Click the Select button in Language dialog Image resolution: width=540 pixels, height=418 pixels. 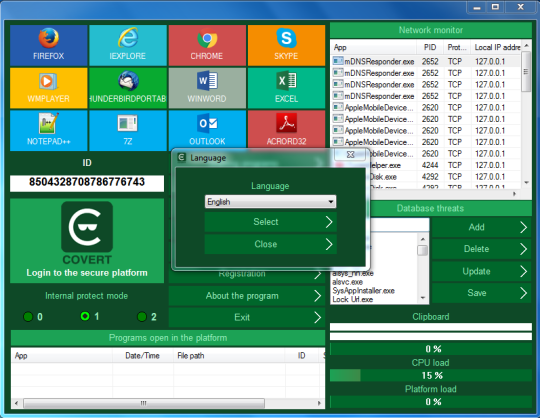click(270, 222)
